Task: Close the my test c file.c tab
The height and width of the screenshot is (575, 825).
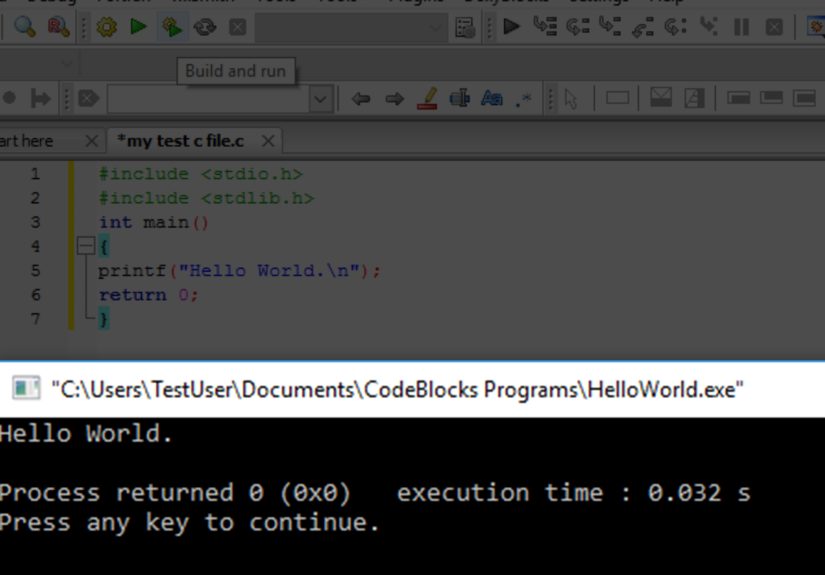Action: click(268, 141)
